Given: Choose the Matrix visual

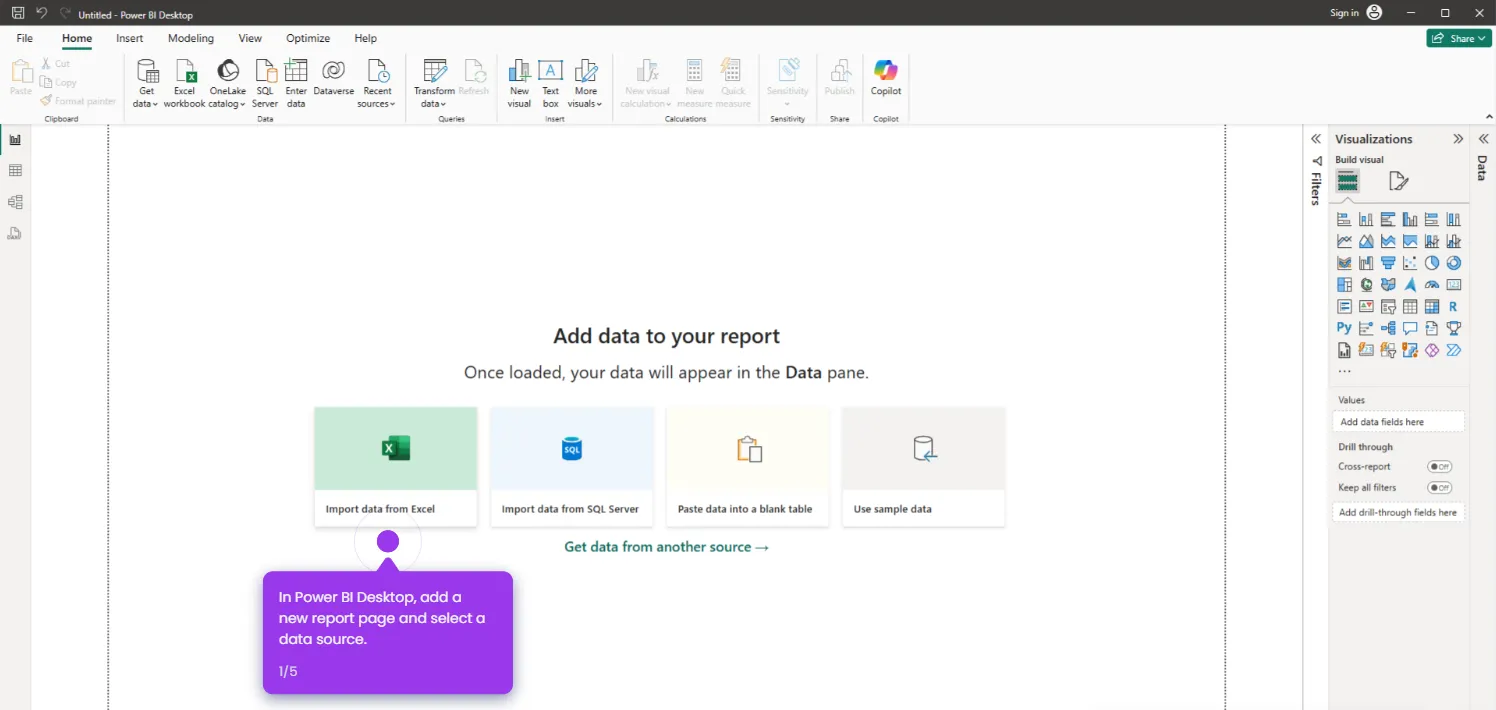Looking at the screenshot, I should click(1432, 307).
